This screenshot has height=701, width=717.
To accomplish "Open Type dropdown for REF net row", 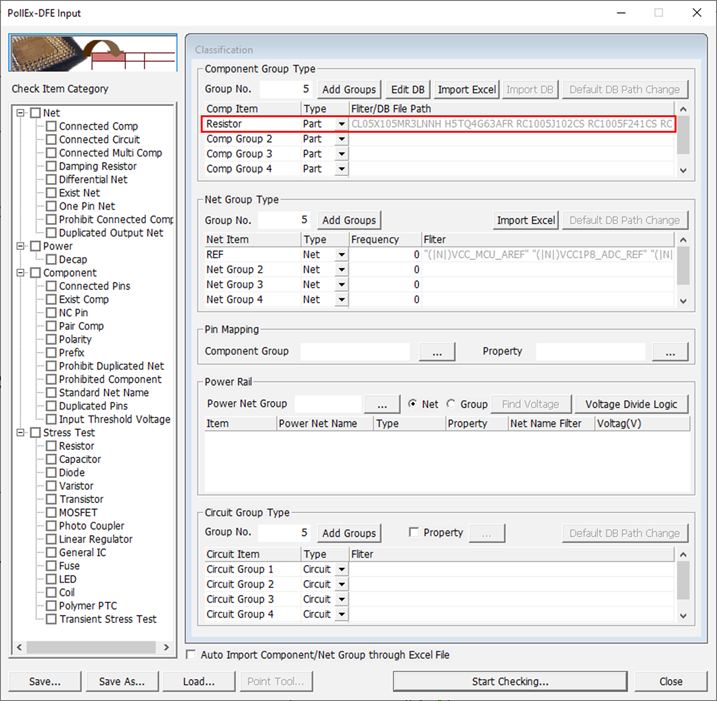I will pos(341,255).
